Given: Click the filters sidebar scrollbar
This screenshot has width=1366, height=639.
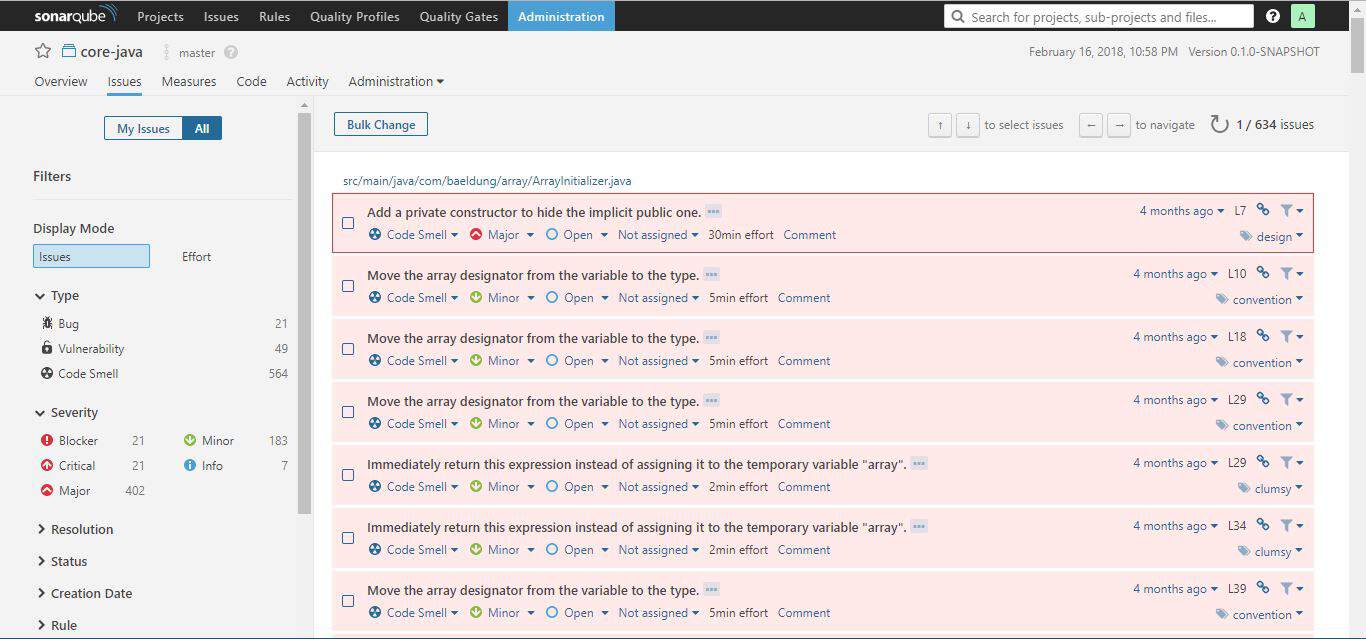Looking at the screenshot, I should (304, 310).
